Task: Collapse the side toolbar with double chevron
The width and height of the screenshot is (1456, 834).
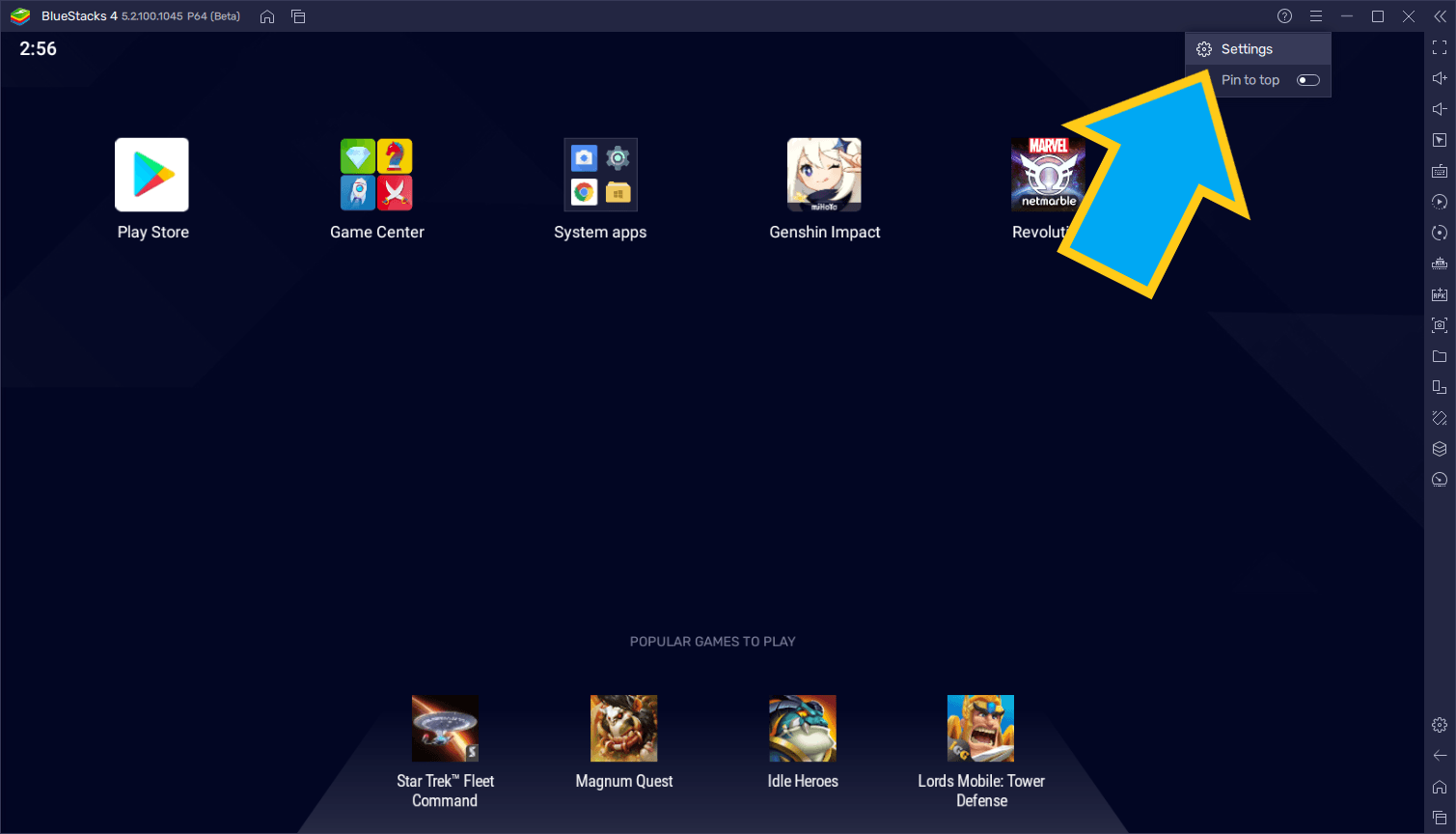Action: [1440, 16]
